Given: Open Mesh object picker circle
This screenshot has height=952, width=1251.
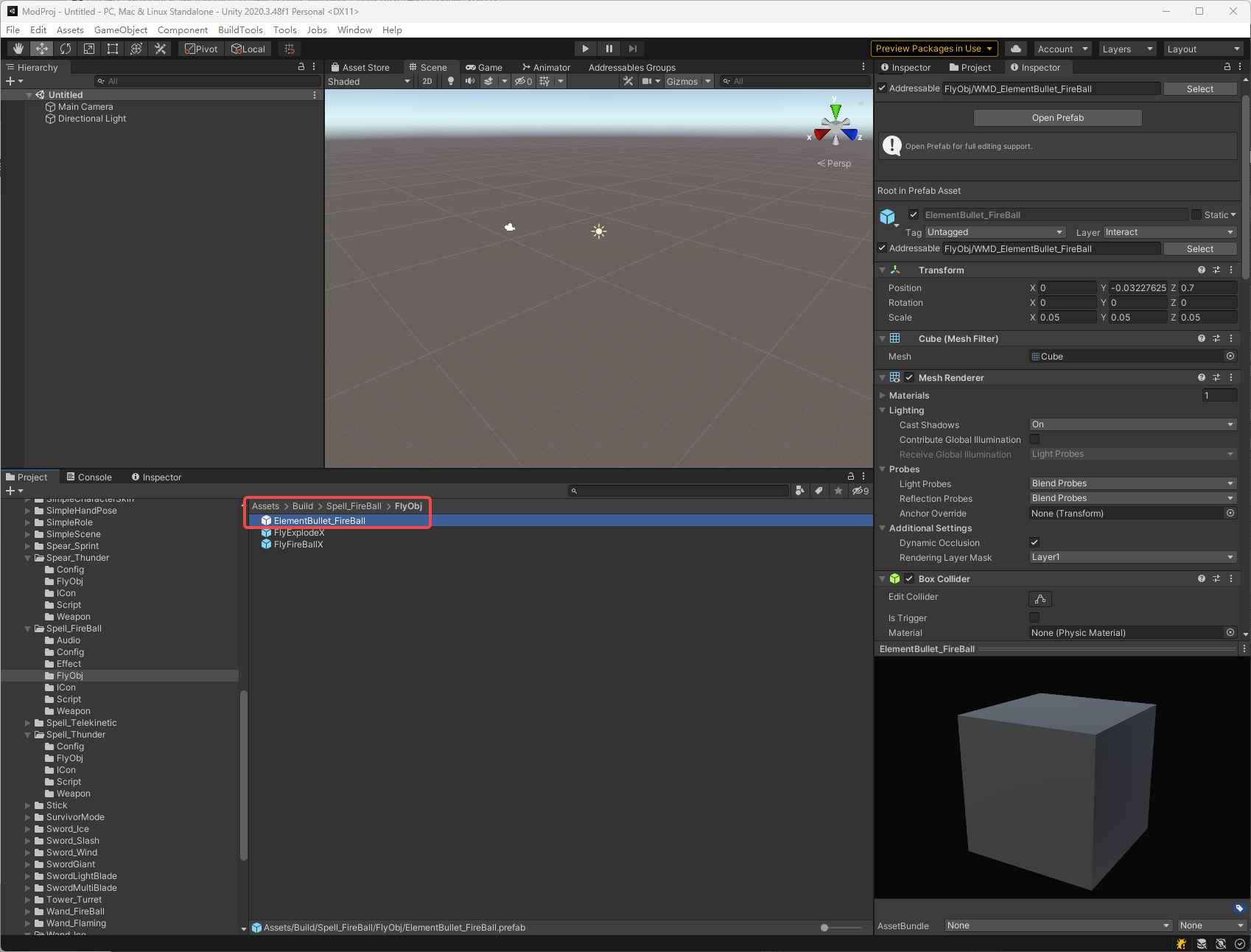Looking at the screenshot, I should click(1230, 357).
